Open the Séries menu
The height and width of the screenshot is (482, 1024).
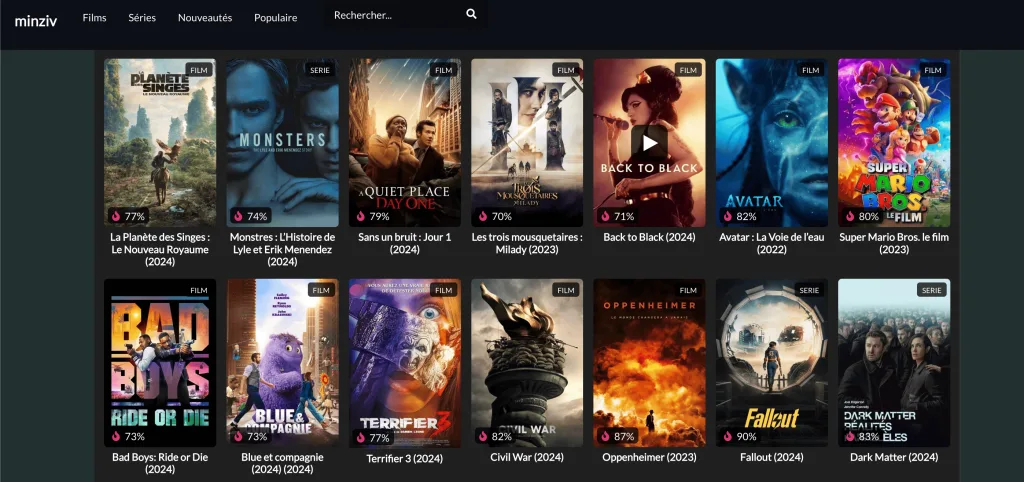(x=142, y=18)
